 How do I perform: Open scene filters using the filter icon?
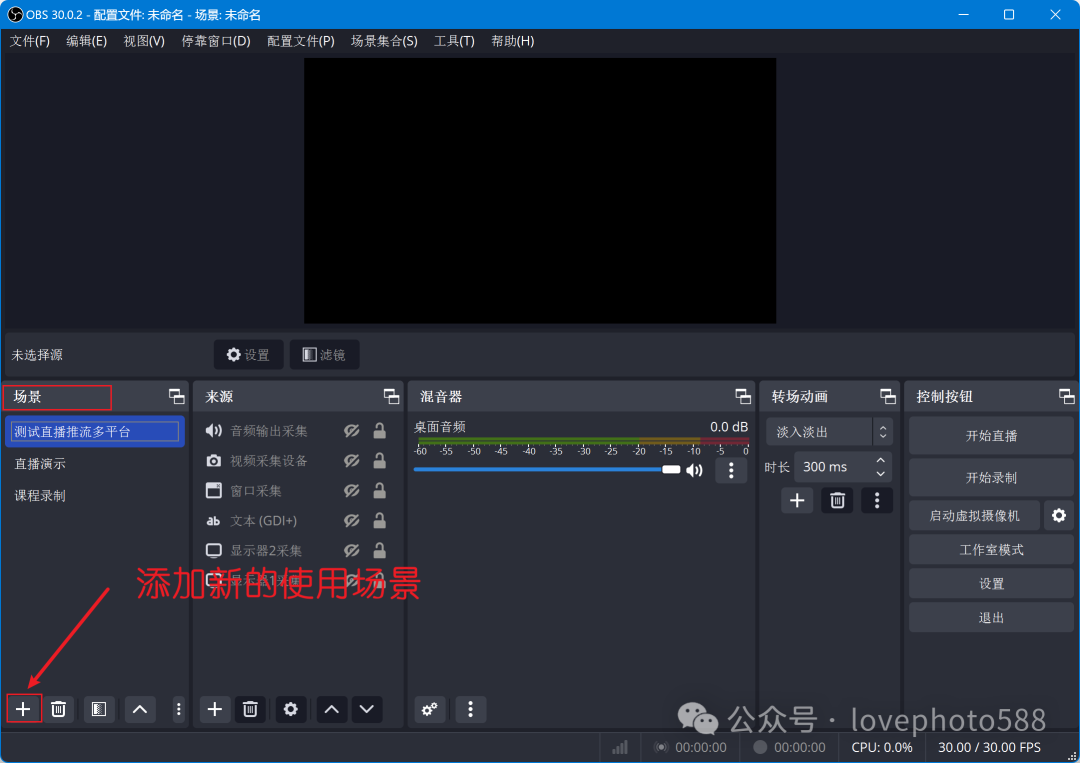98,709
